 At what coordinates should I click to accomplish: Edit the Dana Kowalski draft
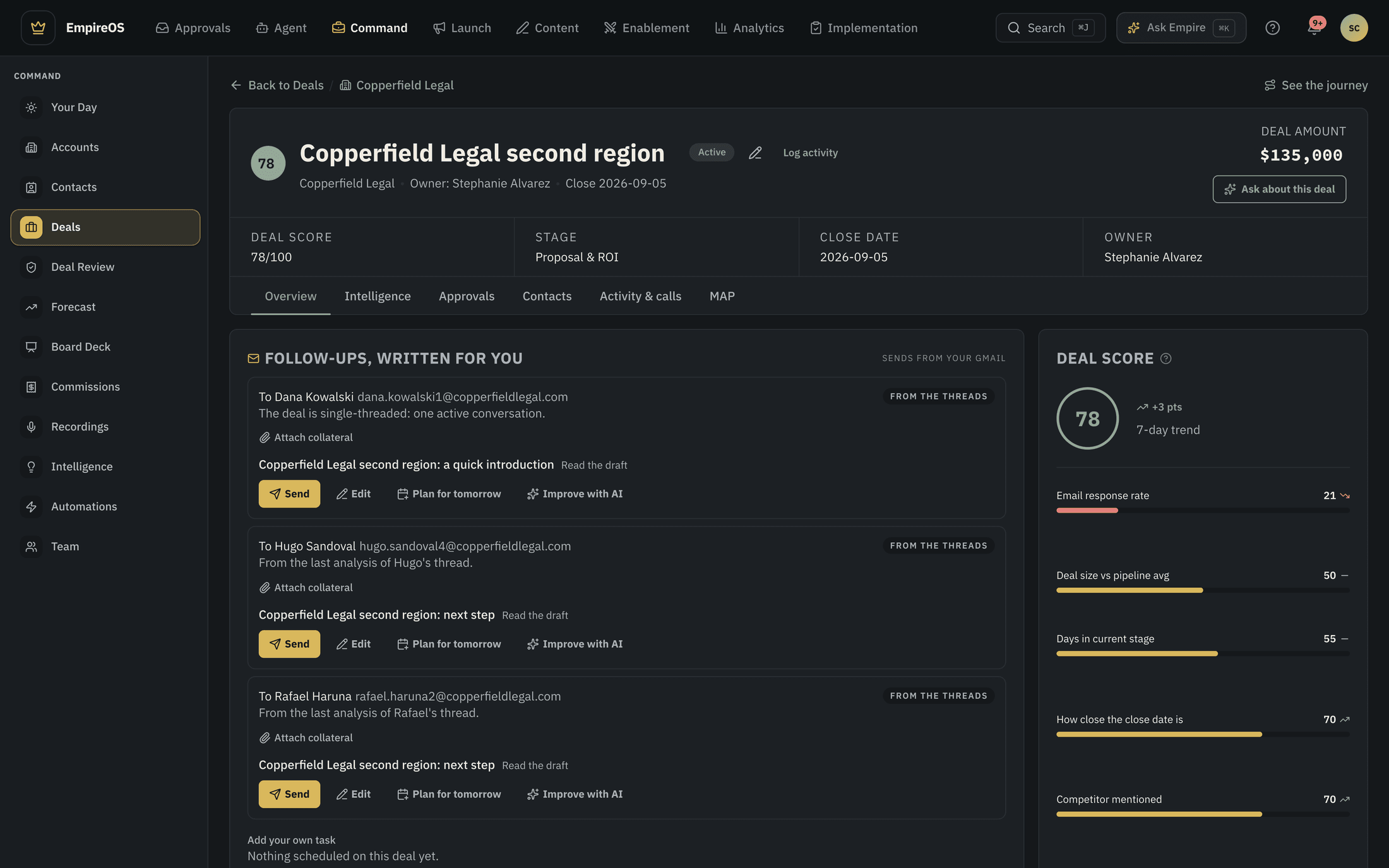pos(354,494)
